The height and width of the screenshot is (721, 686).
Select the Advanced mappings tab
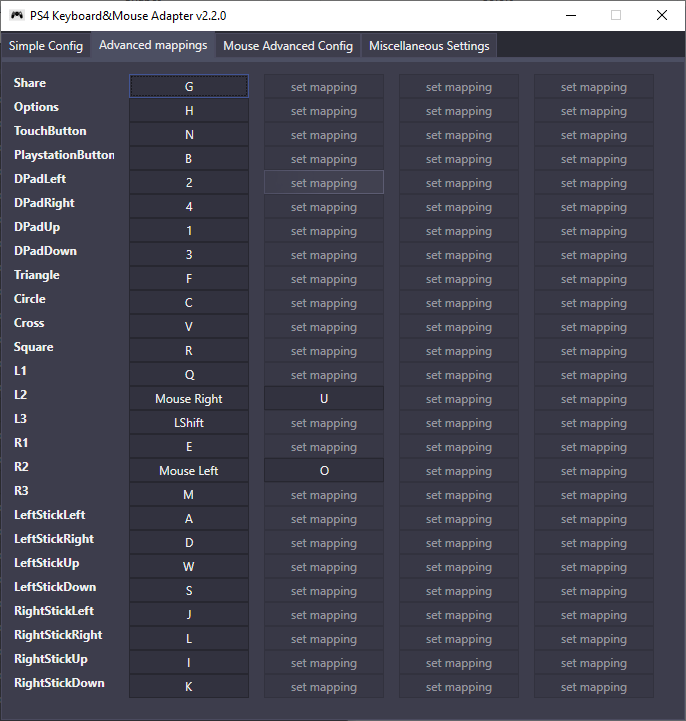[x=153, y=45]
